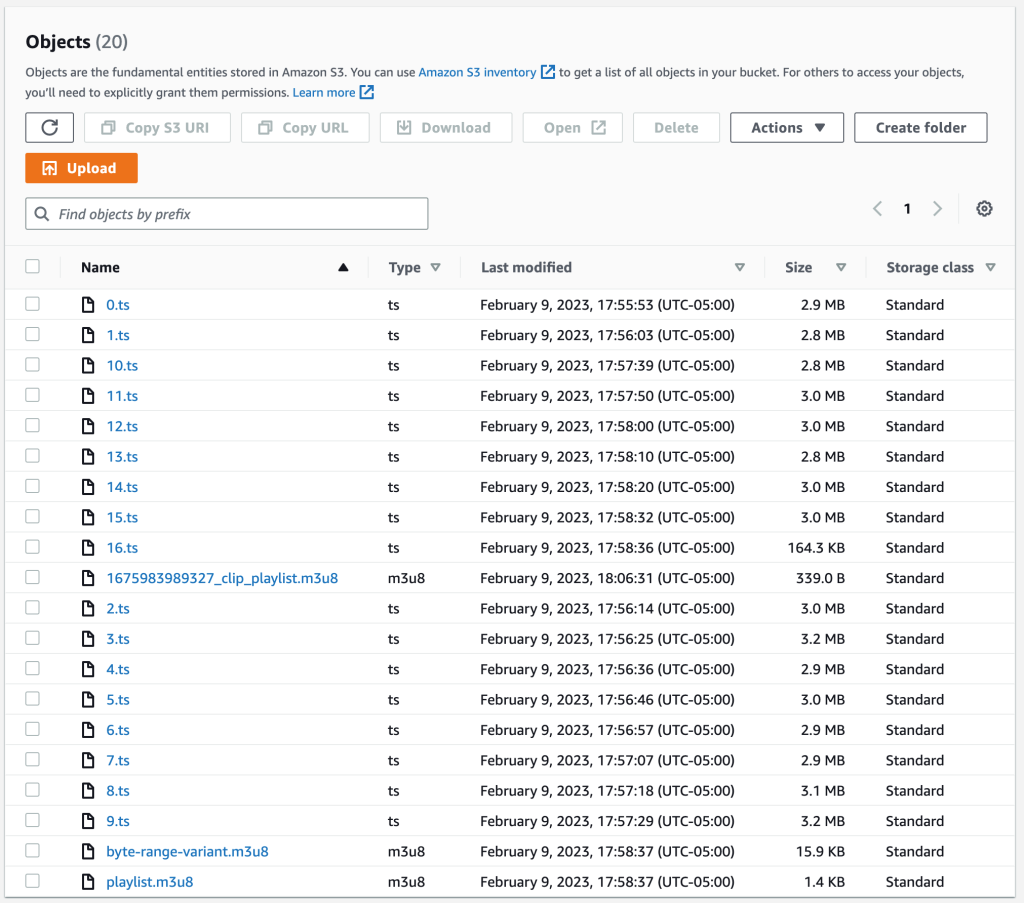
Task: Open the 8.ts object link
Action: pos(118,791)
